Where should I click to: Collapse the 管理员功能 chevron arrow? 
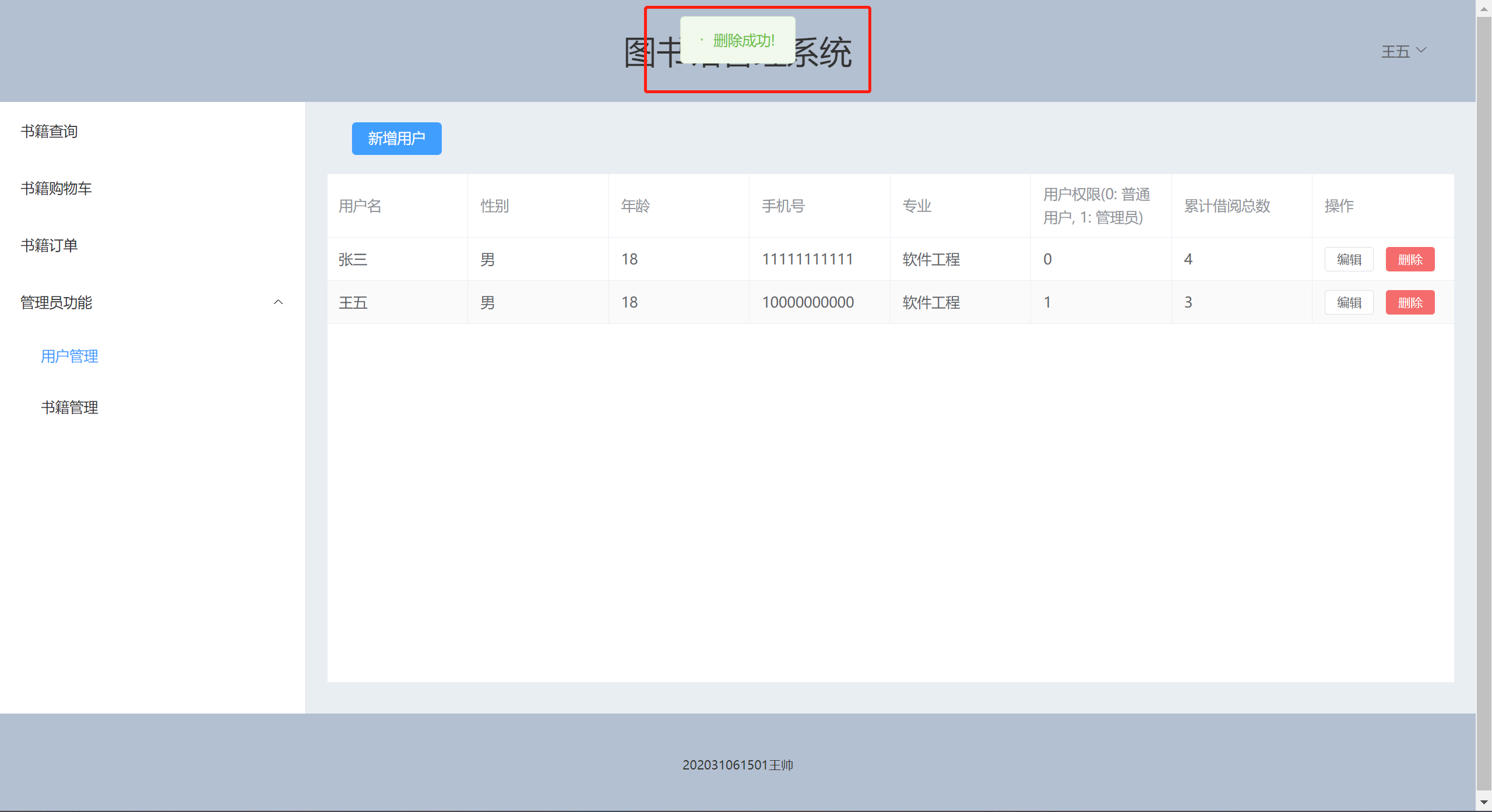[278, 302]
